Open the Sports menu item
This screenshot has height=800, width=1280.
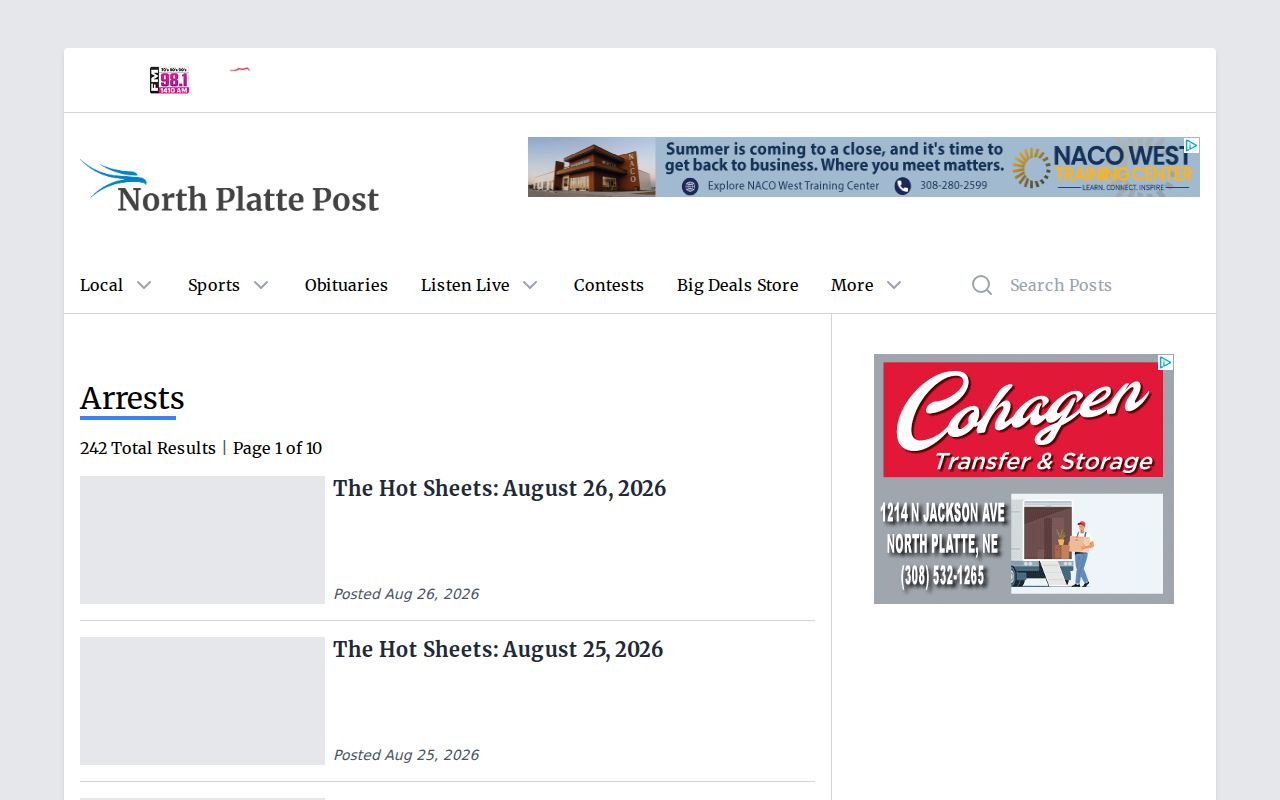214,285
